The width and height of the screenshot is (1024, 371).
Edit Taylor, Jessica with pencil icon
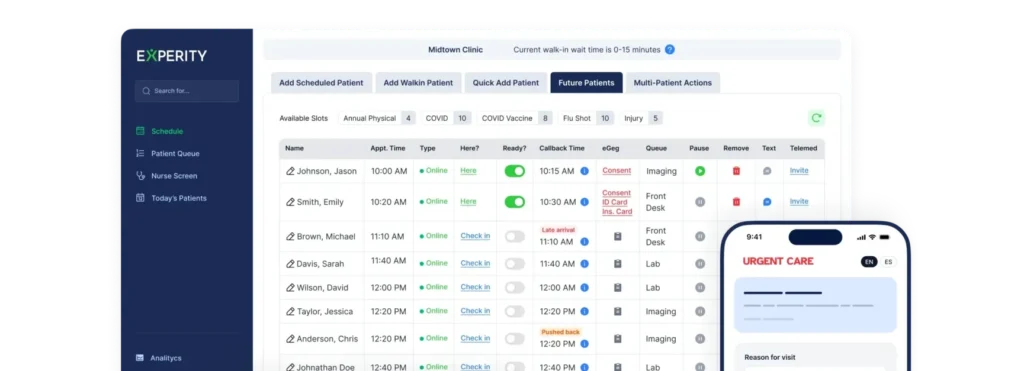(290, 312)
